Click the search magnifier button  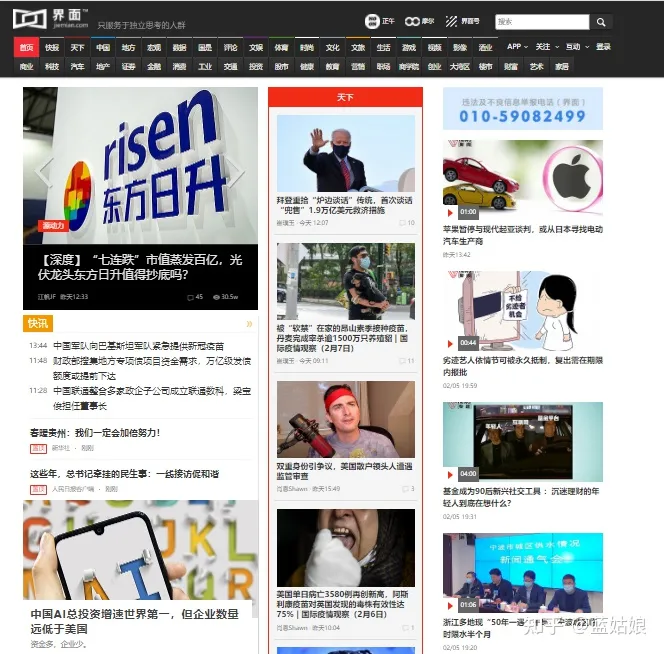pos(600,22)
